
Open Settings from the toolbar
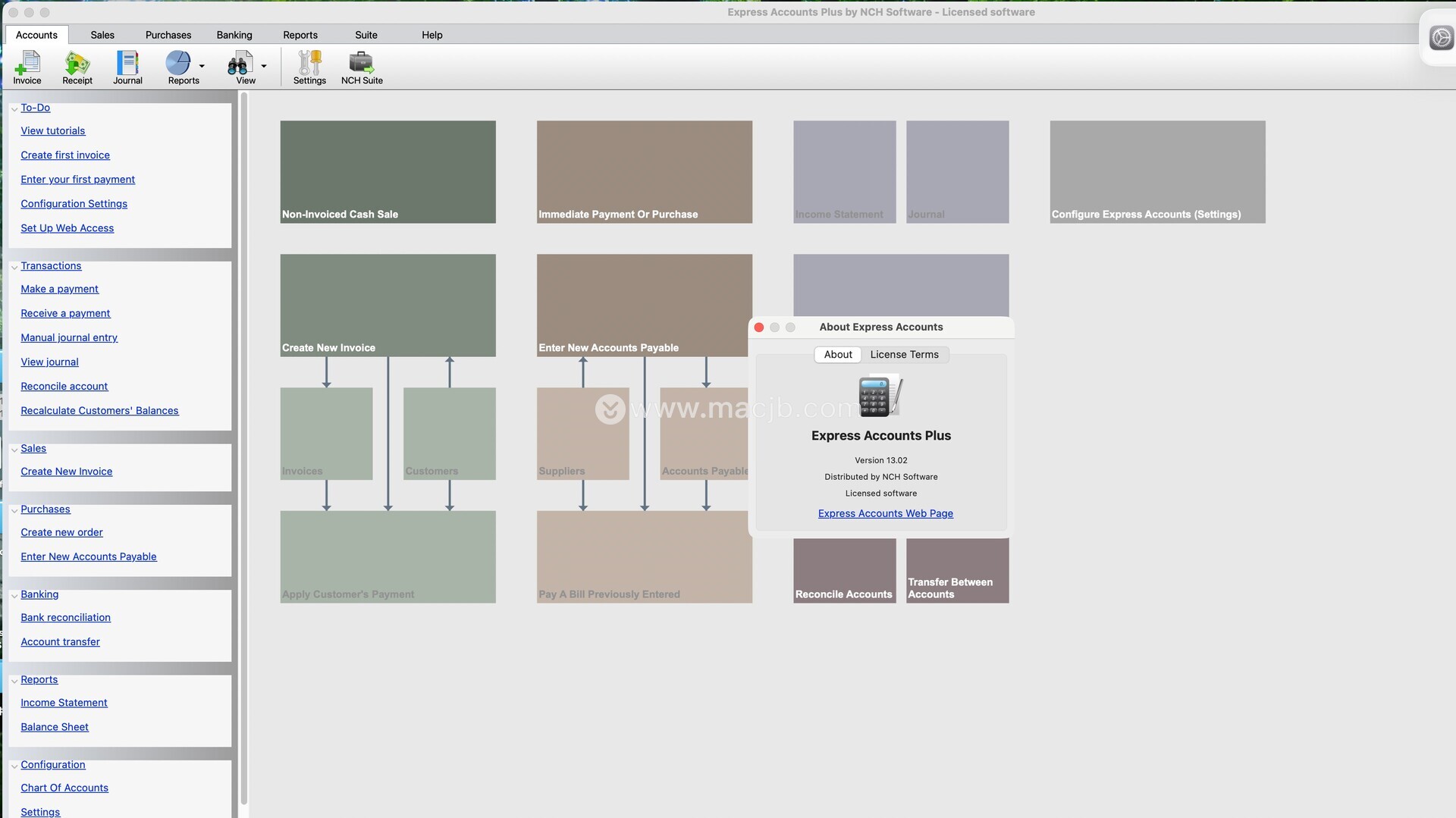pyautogui.click(x=309, y=64)
